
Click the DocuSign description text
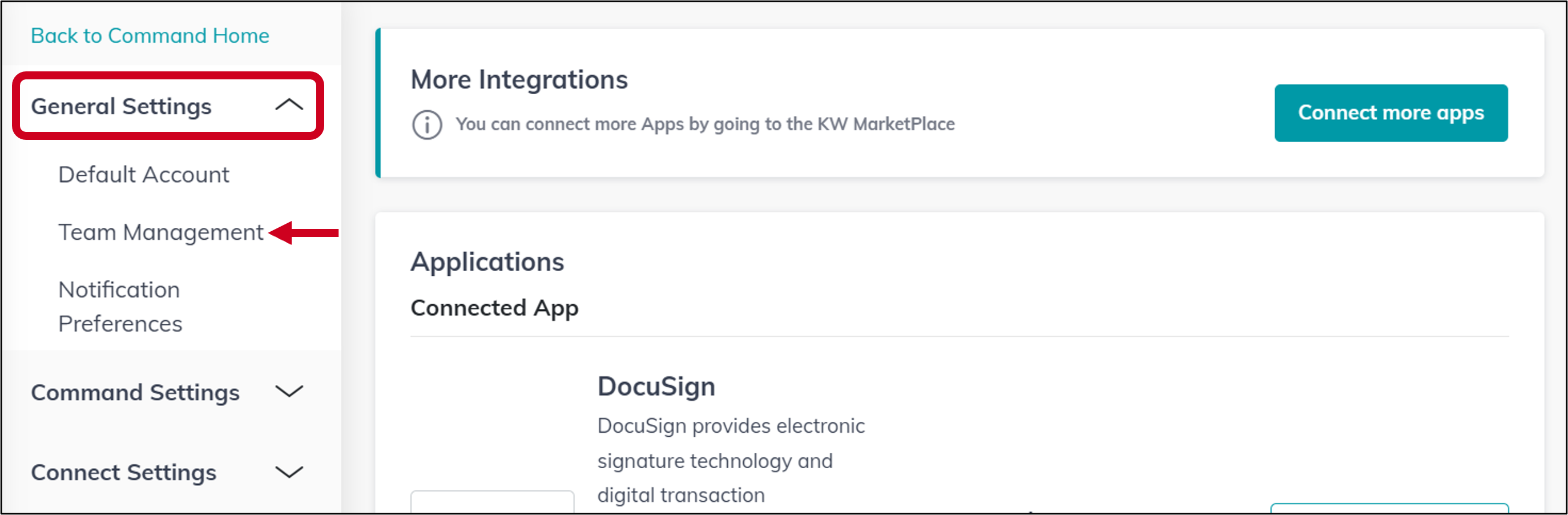(731, 461)
